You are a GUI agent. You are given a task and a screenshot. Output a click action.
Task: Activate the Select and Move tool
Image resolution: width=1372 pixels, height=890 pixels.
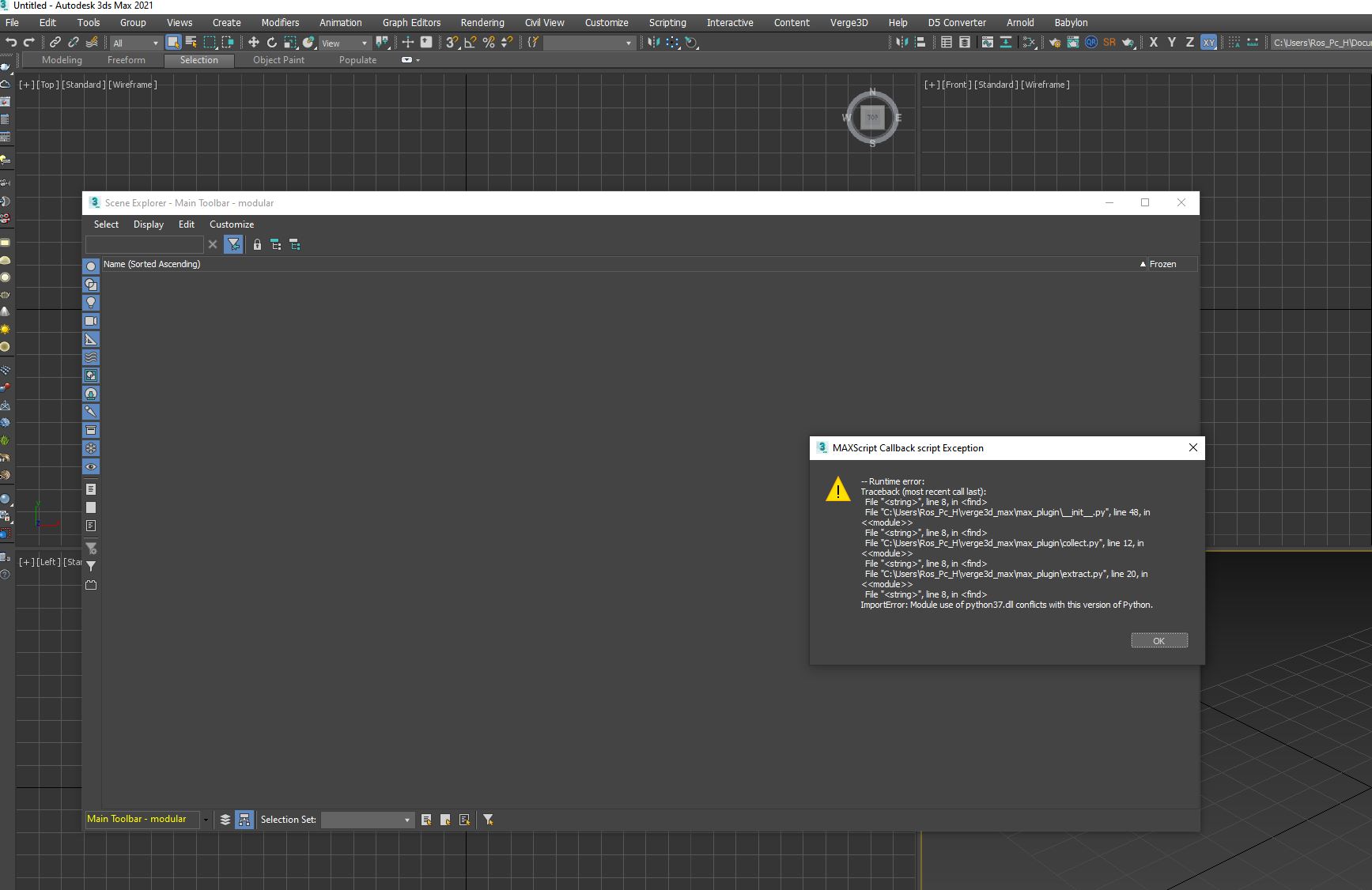click(254, 42)
